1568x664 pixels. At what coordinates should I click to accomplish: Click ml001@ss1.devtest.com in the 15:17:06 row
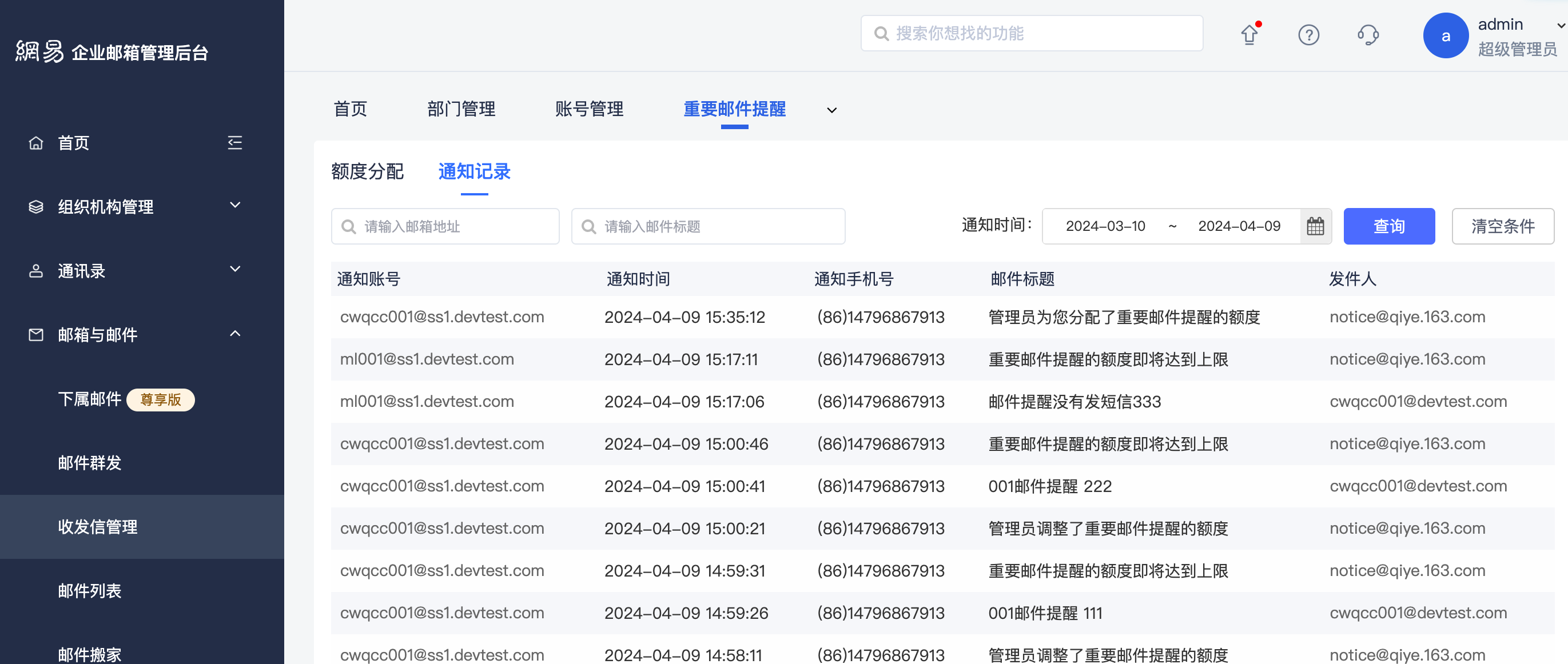click(x=427, y=401)
